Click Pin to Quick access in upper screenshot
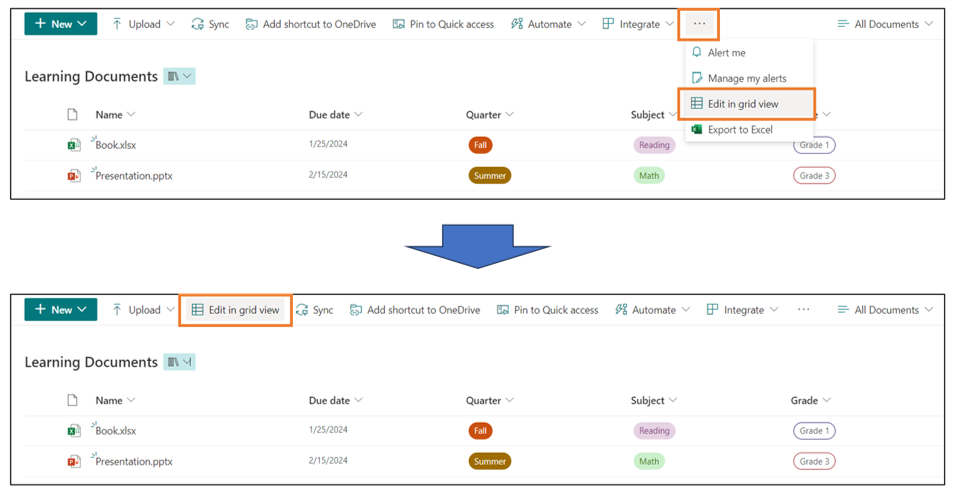 point(443,24)
